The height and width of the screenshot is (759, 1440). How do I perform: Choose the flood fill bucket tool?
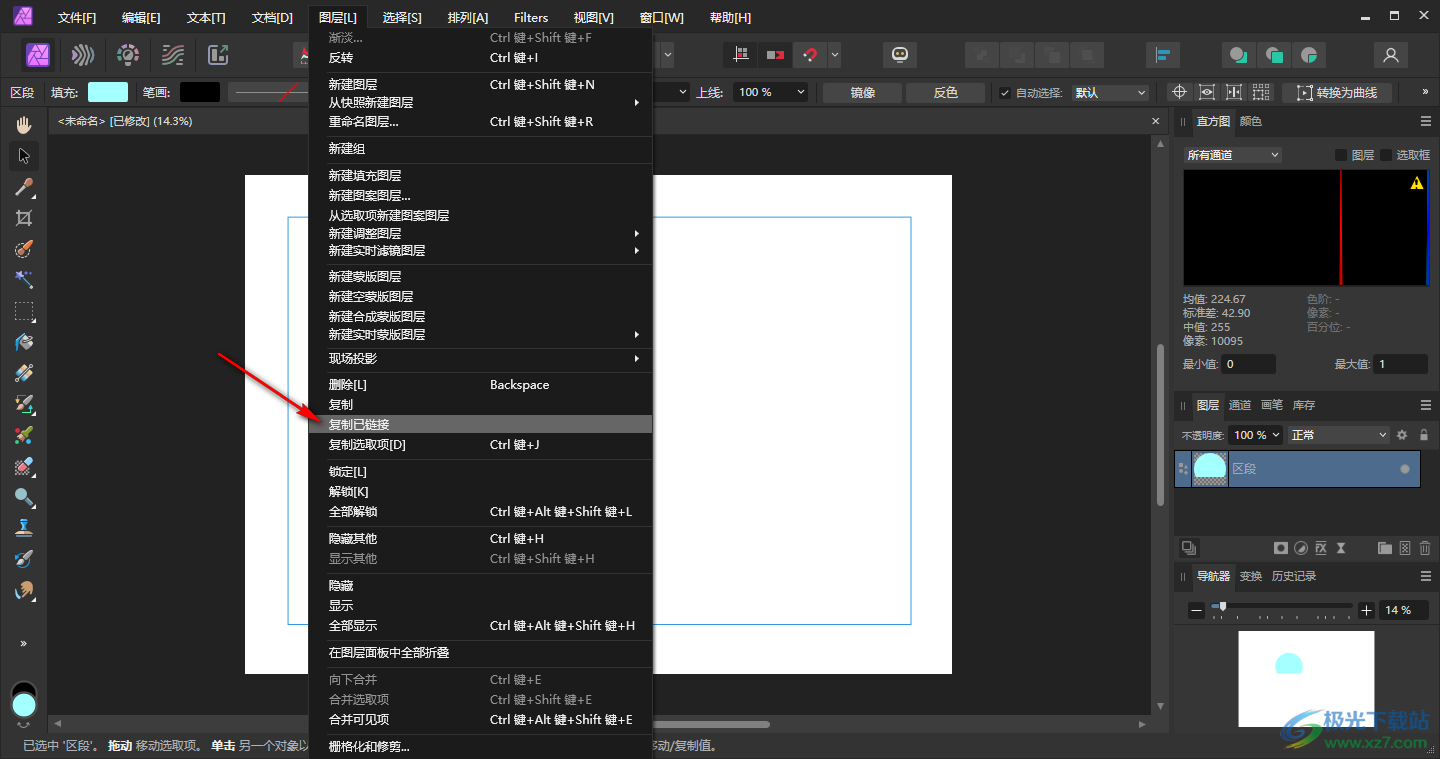pyautogui.click(x=24, y=342)
